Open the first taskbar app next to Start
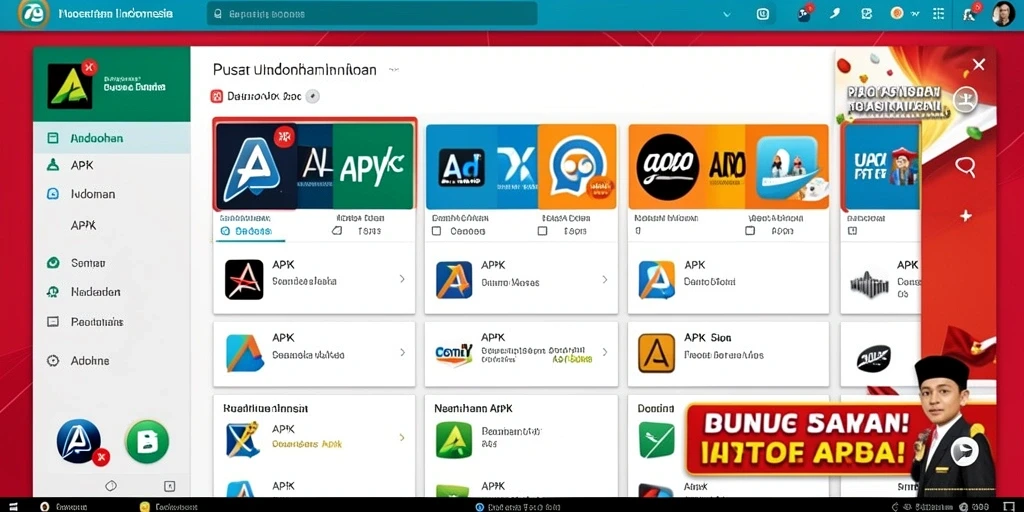This screenshot has height=512, width=1024. [64, 506]
